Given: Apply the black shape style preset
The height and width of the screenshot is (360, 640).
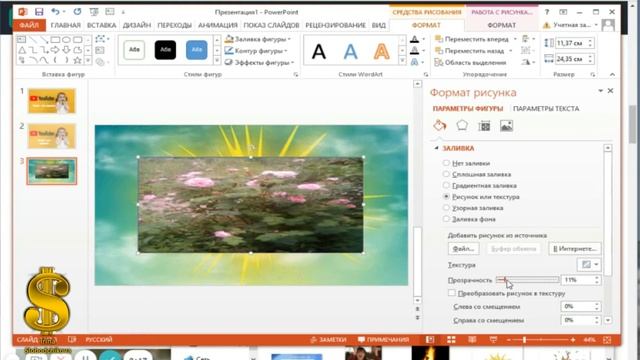Looking at the screenshot, I should pyautogui.click(x=165, y=50).
